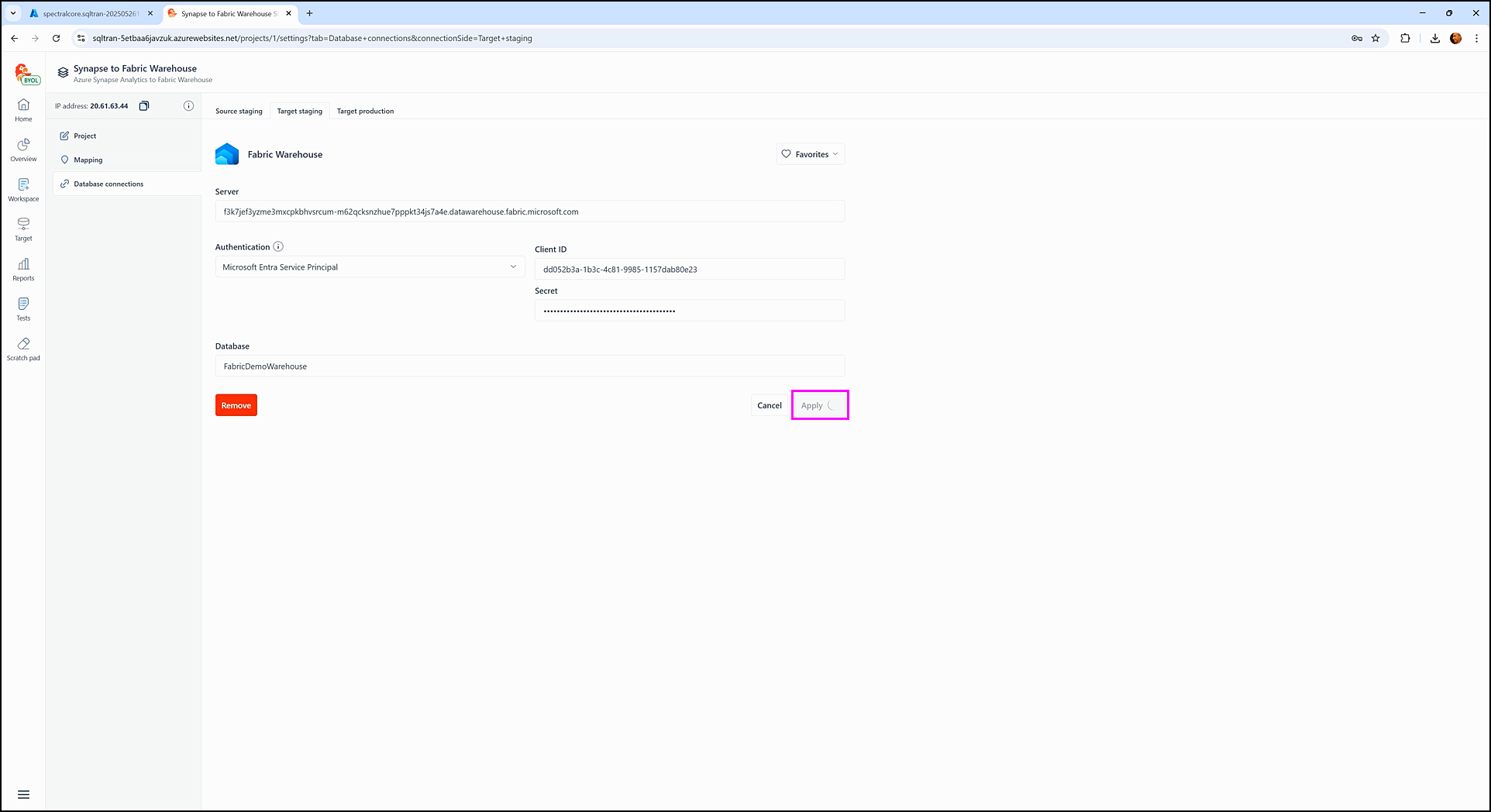Copy the IP address to clipboard
Screen dimensions: 1491x812
click(x=144, y=106)
